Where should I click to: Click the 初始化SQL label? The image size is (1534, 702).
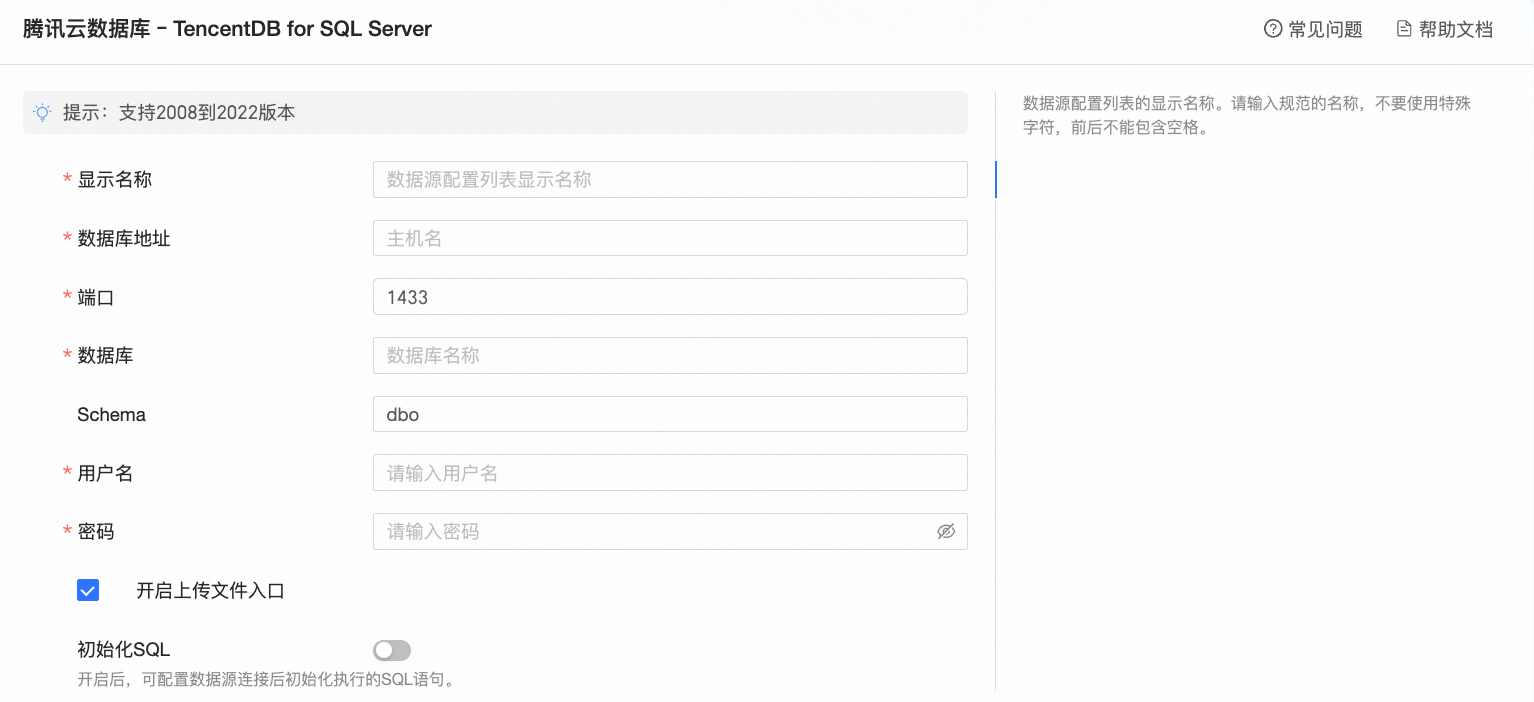(x=124, y=650)
